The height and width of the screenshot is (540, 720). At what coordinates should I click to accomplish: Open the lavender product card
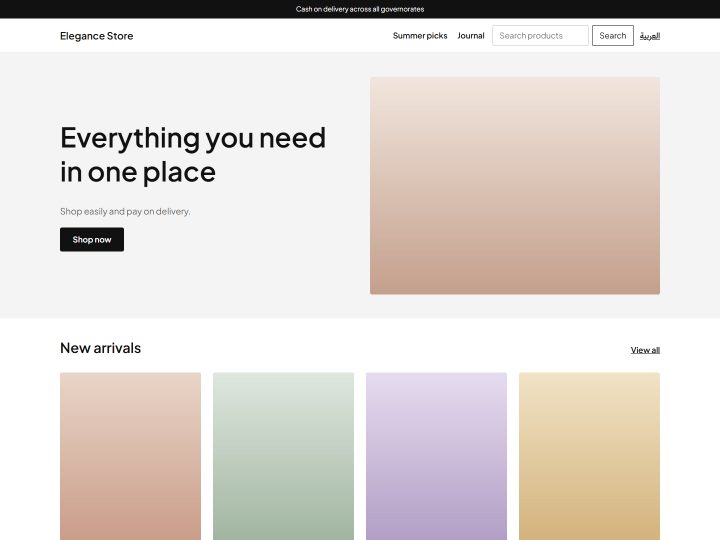(436, 456)
